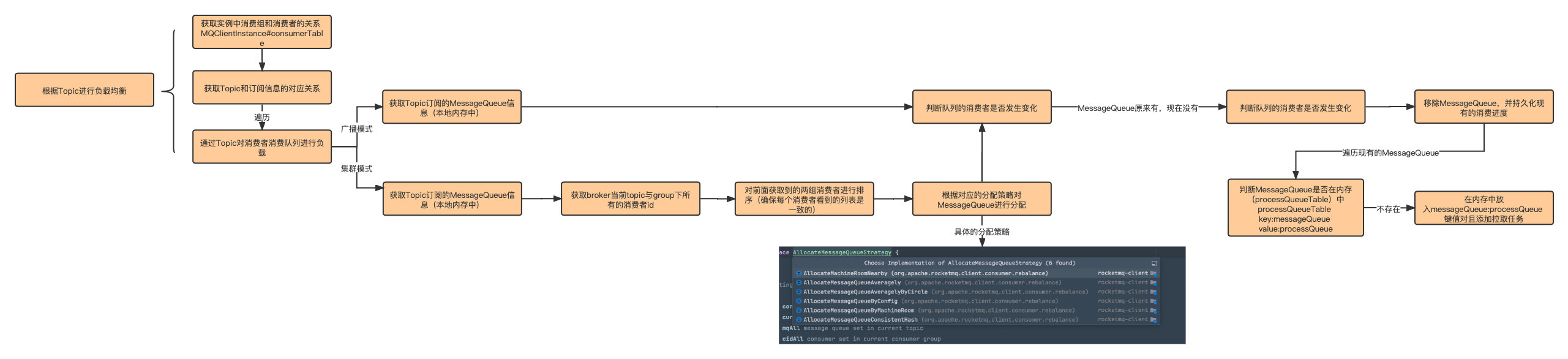Select AllocateMessageQueueByConfig entry
This screenshot has height=359, width=1568.
(976, 301)
